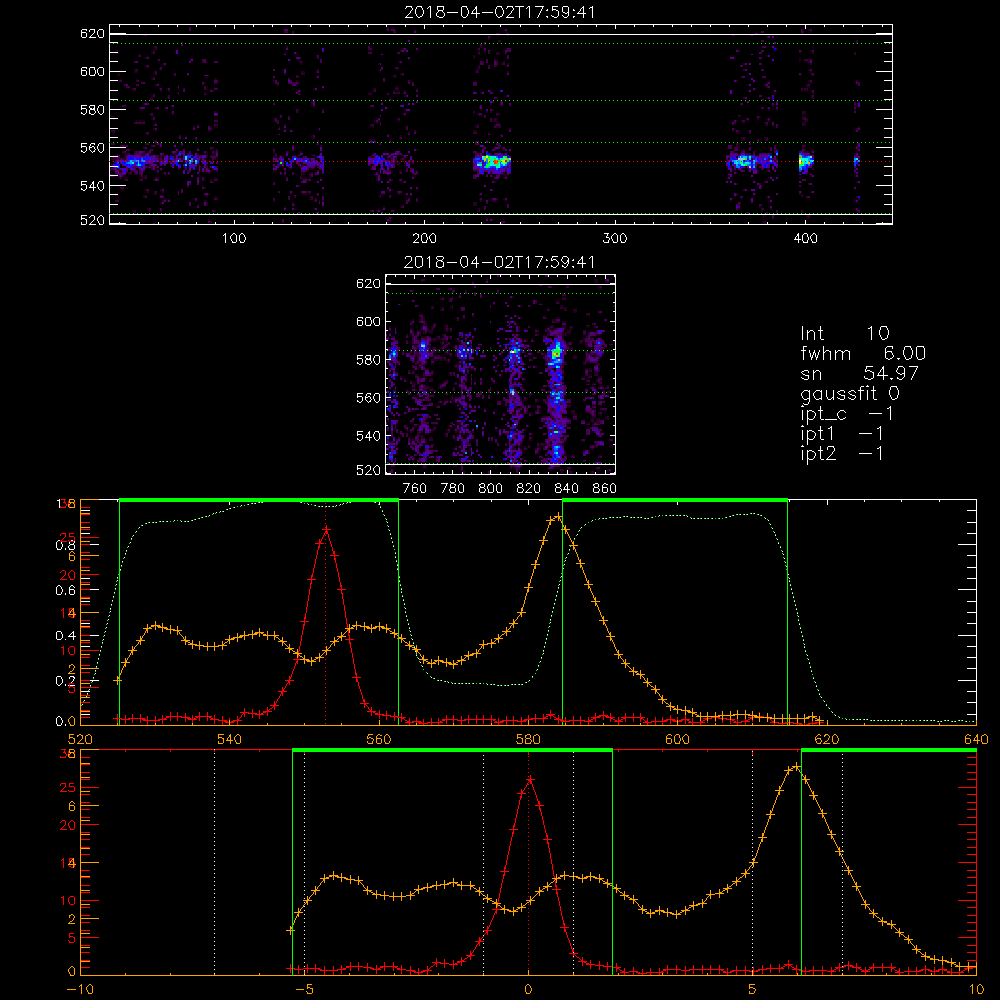The width and height of the screenshot is (1000, 1000).
Task: Click x-axis label 300 of top image plot
Action: [615, 239]
